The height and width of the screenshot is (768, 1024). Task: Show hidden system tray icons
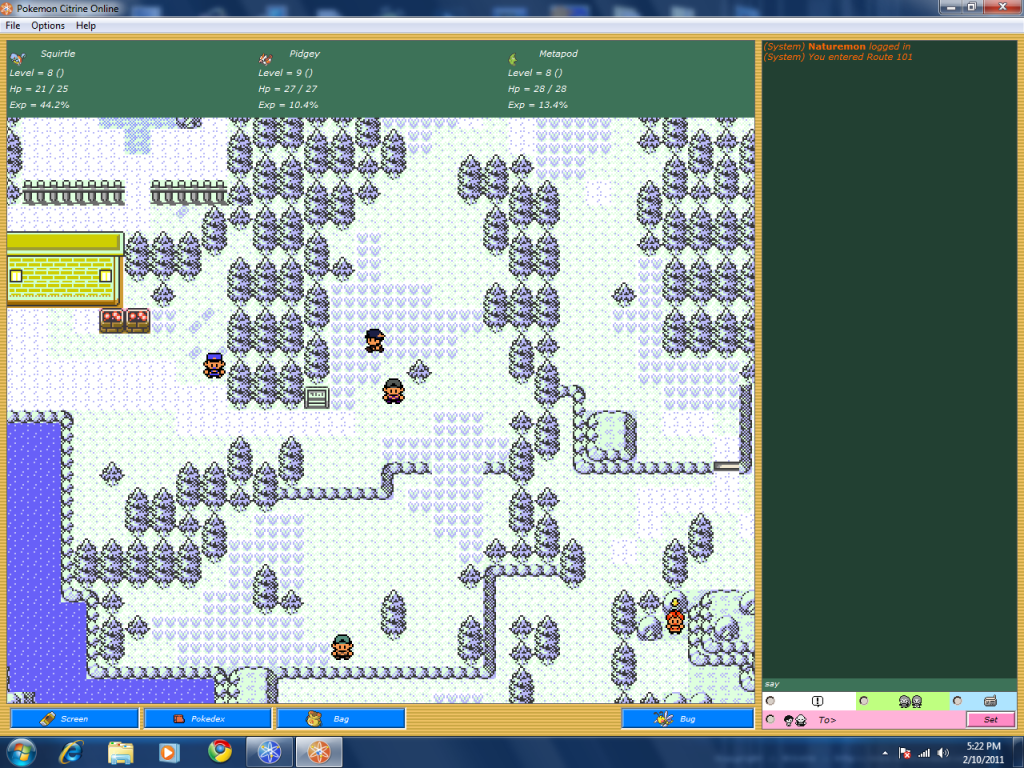(x=884, y=752)
